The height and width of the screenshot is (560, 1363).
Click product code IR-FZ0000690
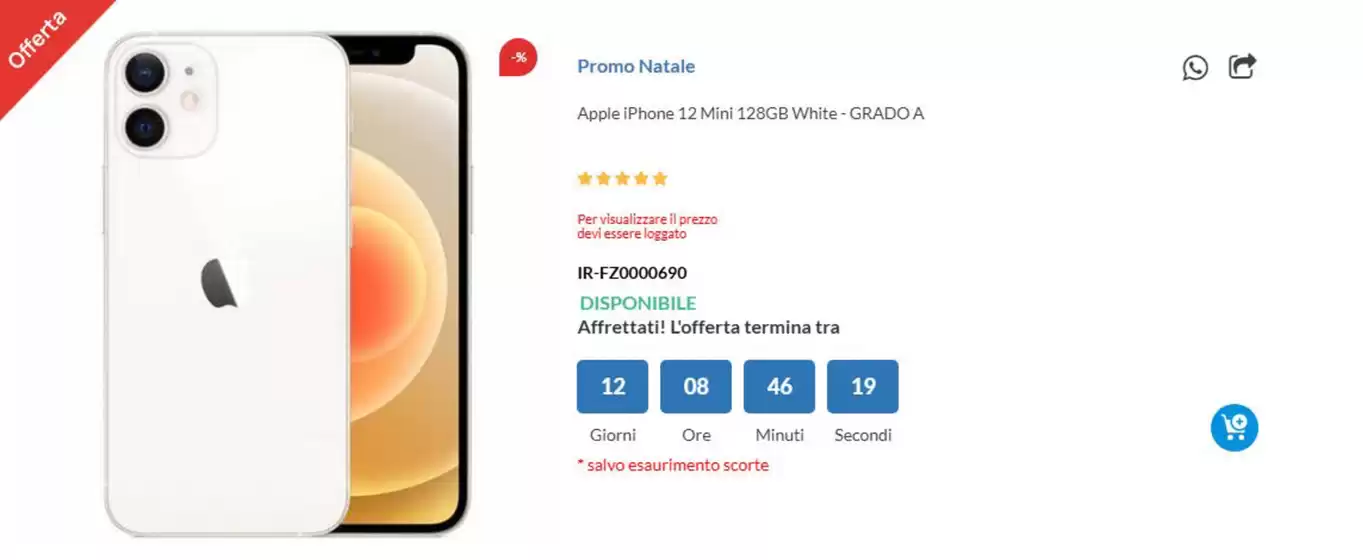pyautogui.click(x=632, y=273)
